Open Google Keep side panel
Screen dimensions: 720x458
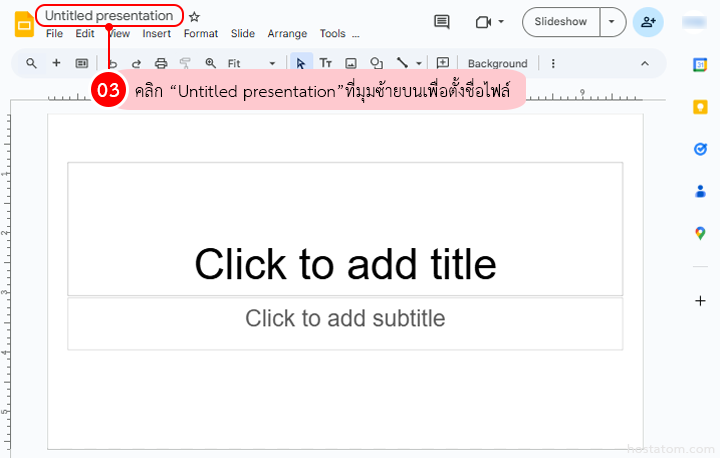(x=700, y=107)
